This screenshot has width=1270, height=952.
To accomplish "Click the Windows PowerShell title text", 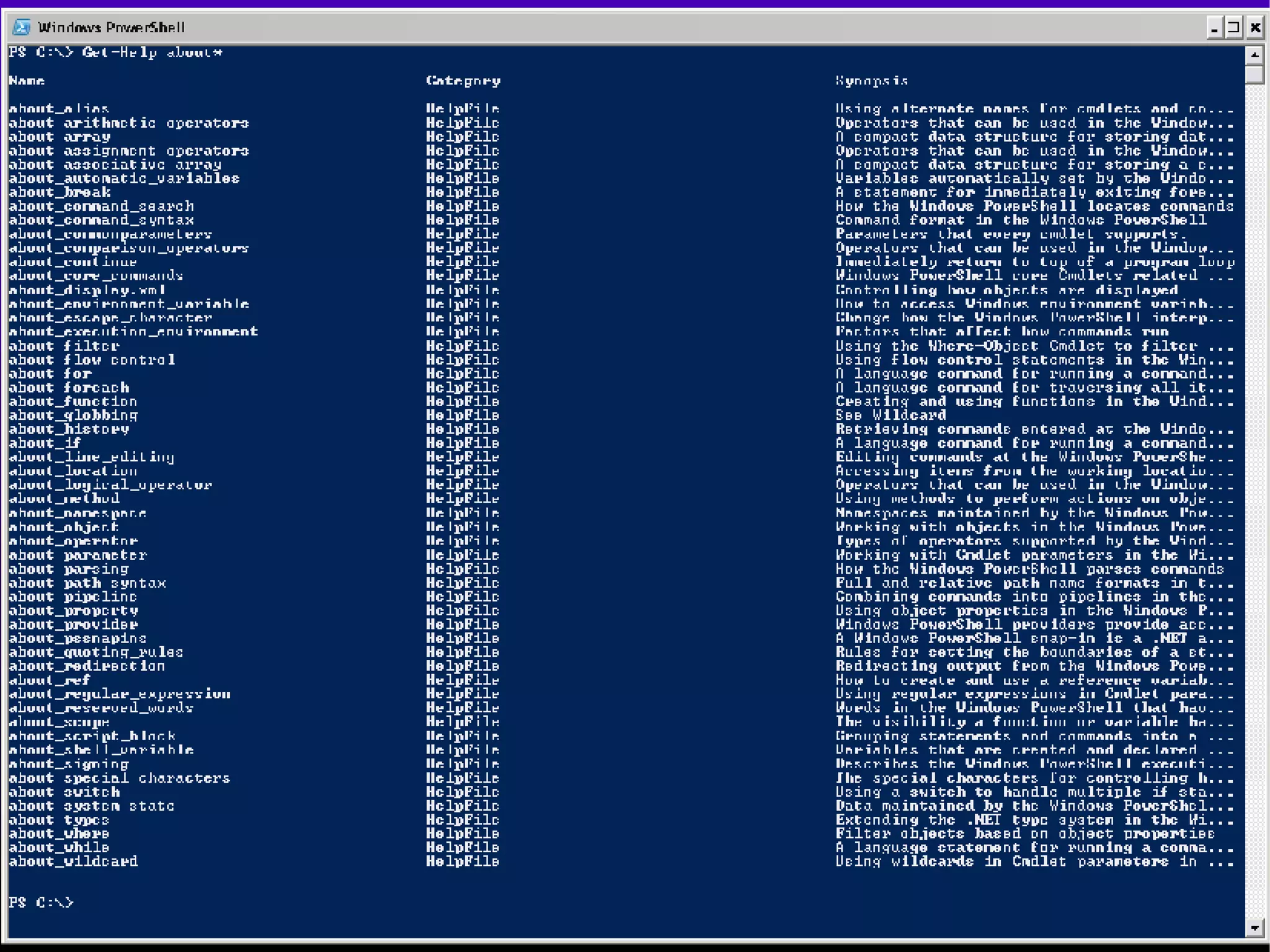I will click(112, 28).
